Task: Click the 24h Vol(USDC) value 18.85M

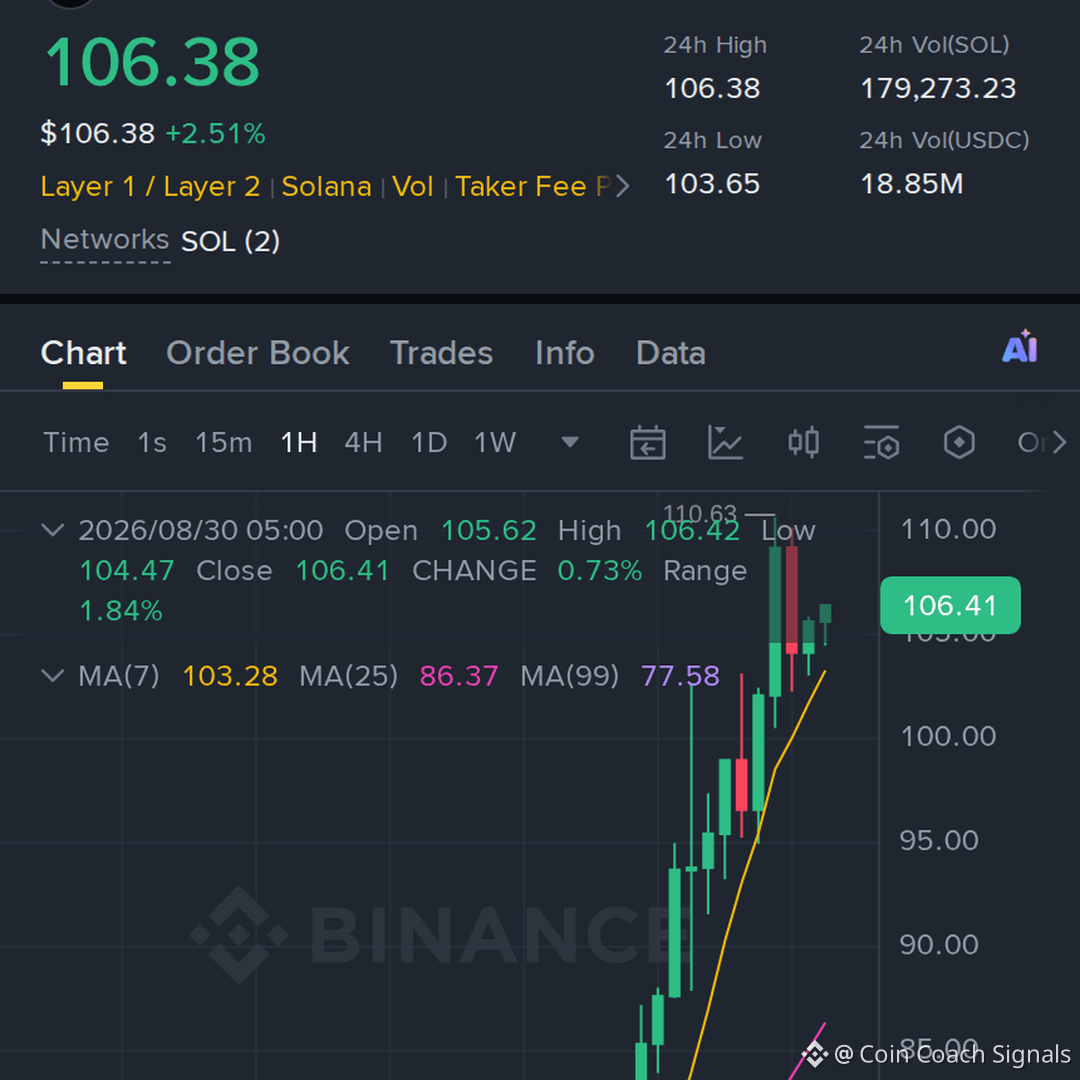Action: click(x=912, y=184)
